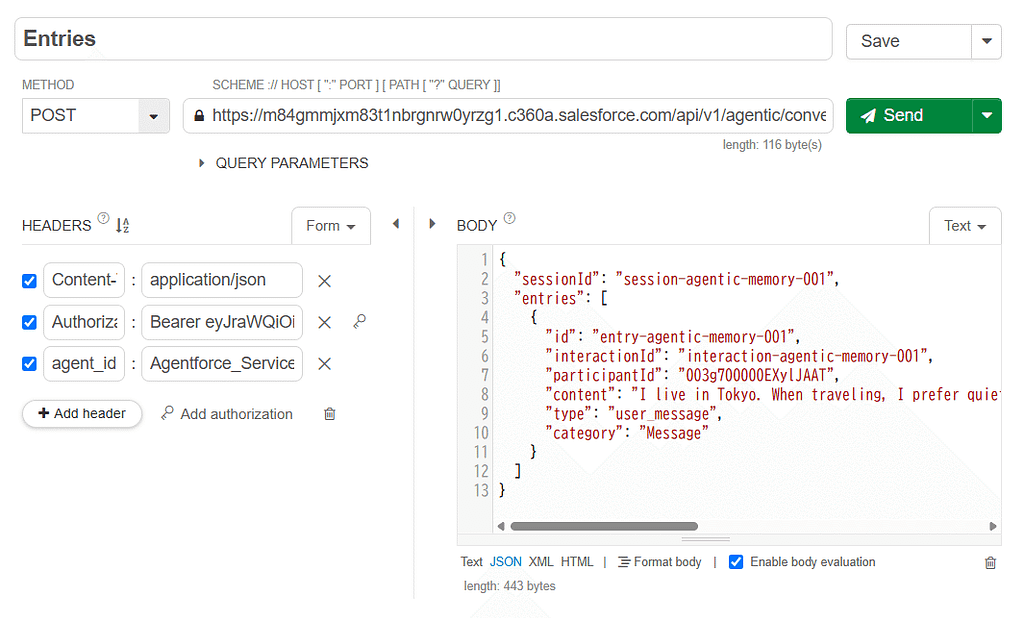Edit the agent_id header name field
This screenshot has height=618, width=1024.
point(84,363)
